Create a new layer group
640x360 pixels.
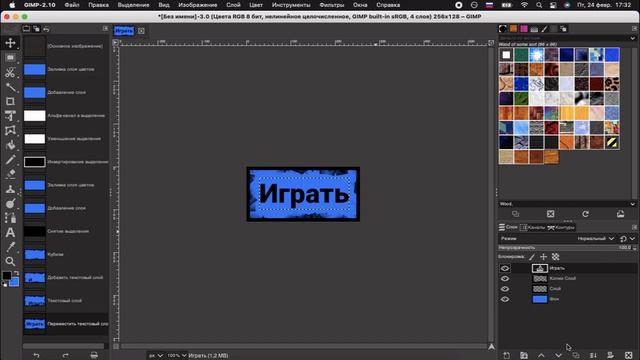coord(524,356)
